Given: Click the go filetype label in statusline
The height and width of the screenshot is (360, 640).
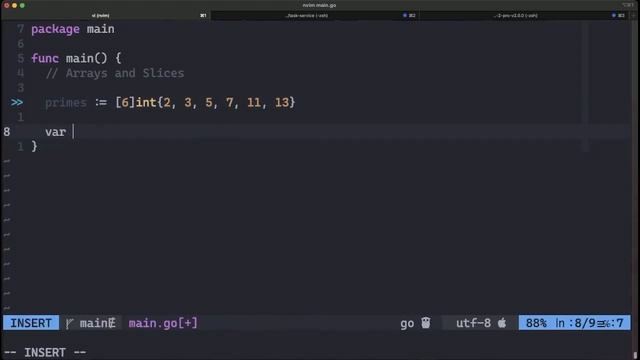Looking at the screenshot, I should click(407, 324).
